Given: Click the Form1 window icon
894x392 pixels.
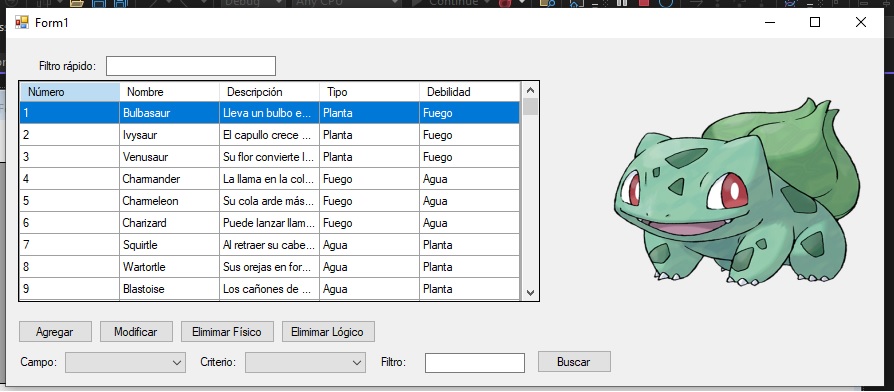Looking at the screenshot, I should 22,22.
